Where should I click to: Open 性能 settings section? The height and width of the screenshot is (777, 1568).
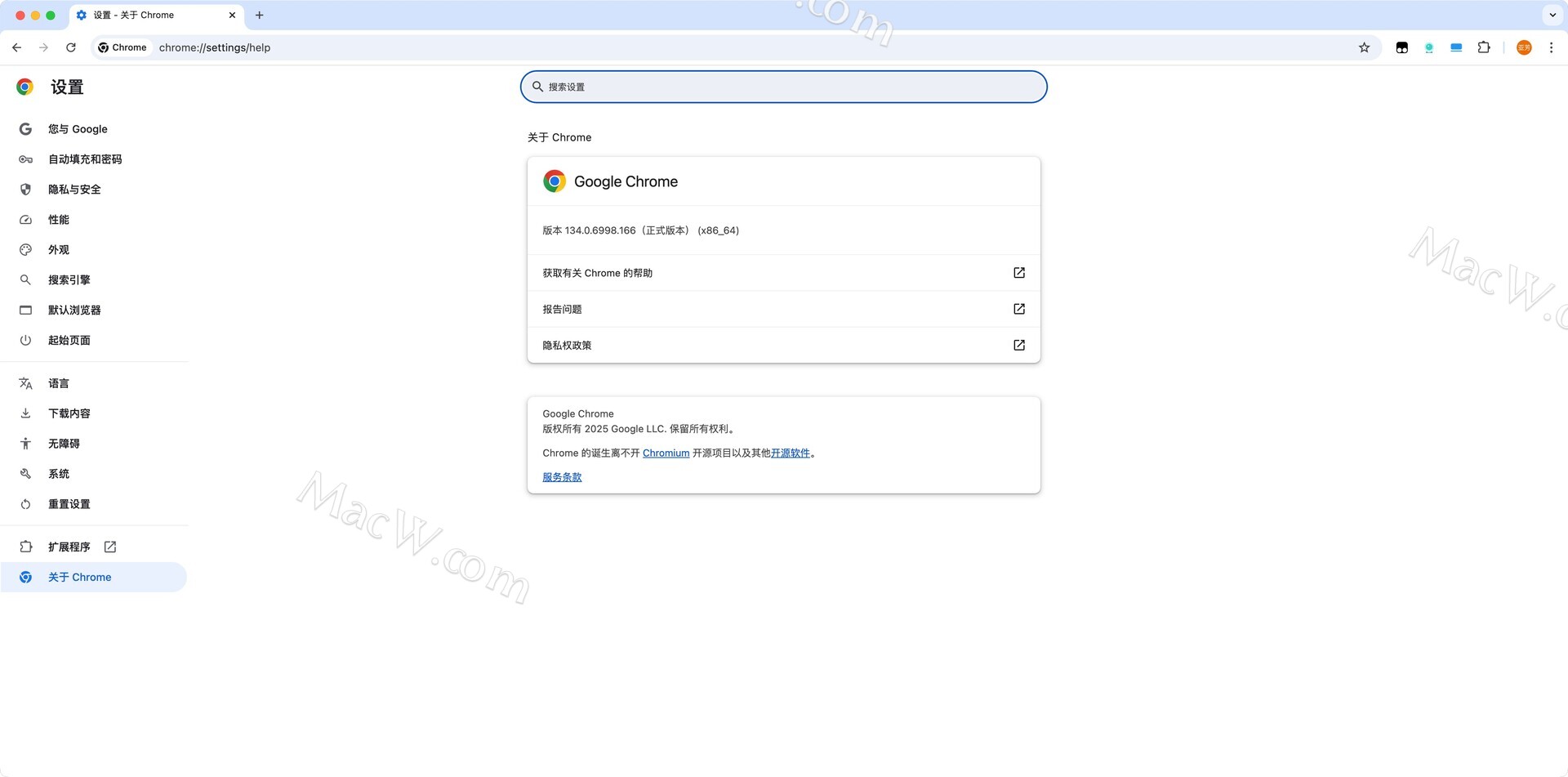click(x=94, y=220)
